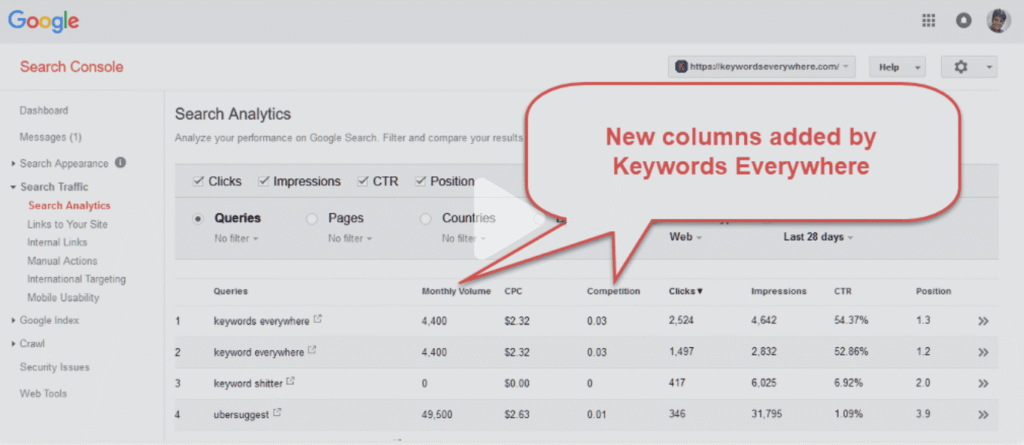Expand the Crawl section
The width and height of the screenshot is (1024, 445).
(14, 344)
